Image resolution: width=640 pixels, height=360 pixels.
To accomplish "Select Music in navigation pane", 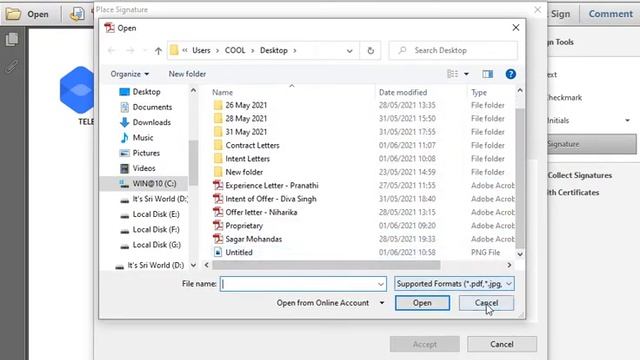I will coord(142,138).
